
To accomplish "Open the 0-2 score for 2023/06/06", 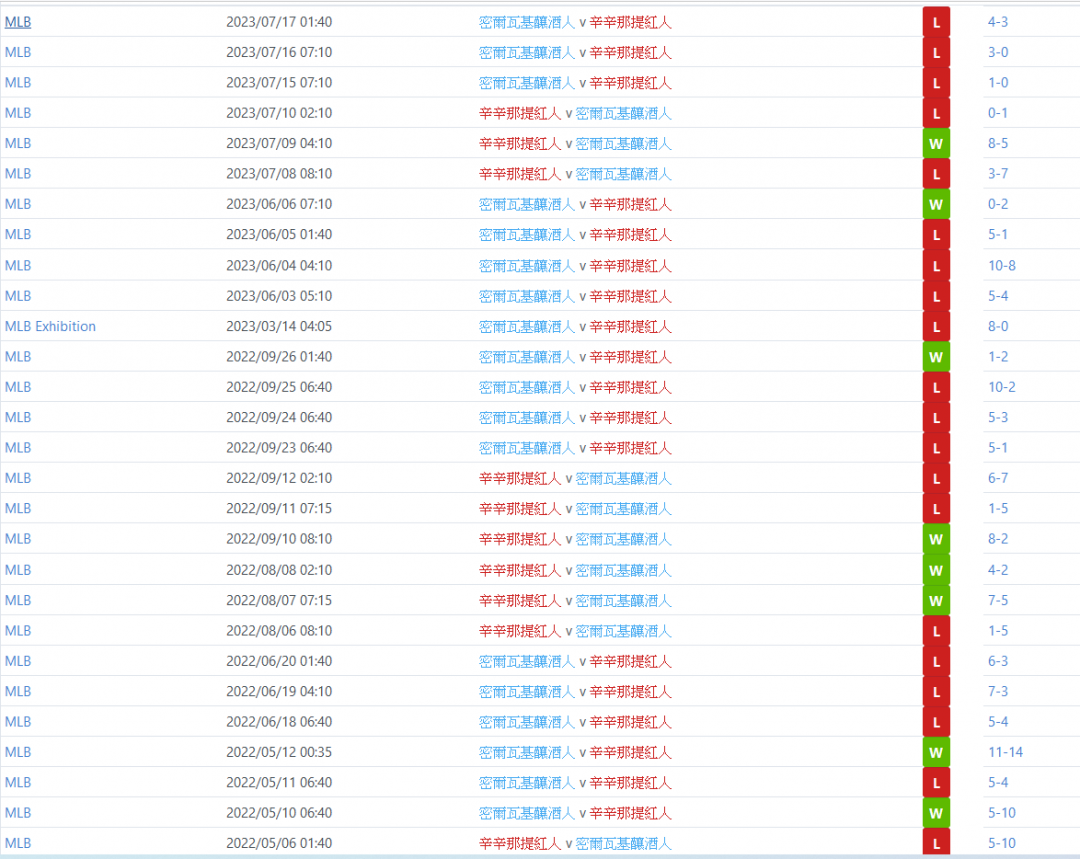I will click(x=998, y=204).
